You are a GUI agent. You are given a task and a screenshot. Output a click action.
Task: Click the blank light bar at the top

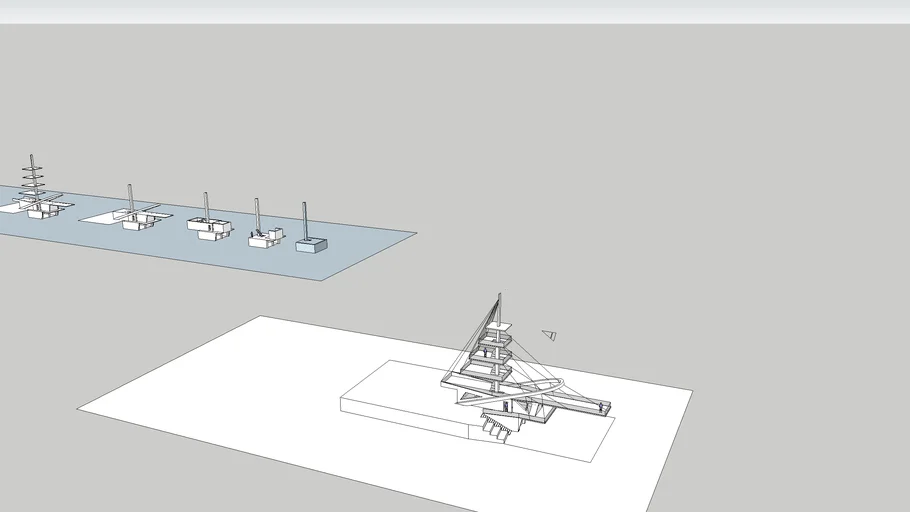tap(455, 11)
